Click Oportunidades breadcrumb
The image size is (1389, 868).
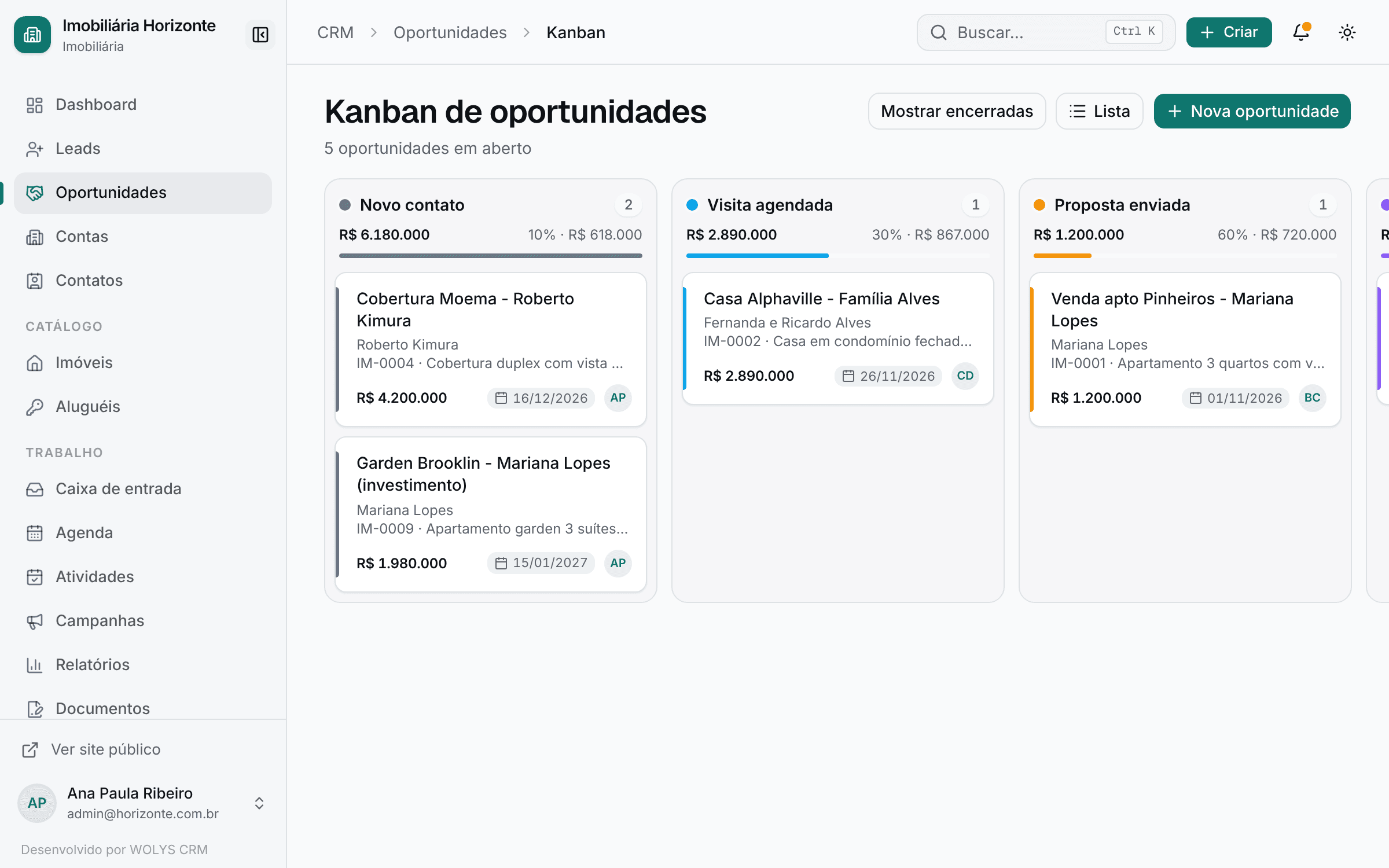coord(450,32)
